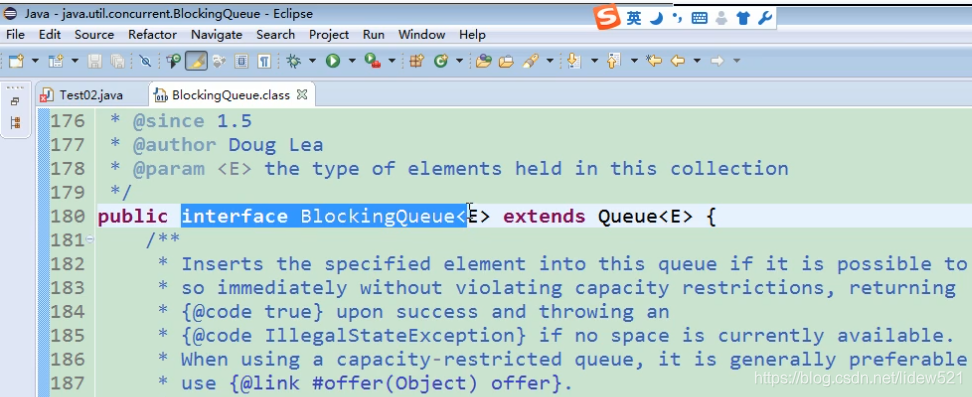Toggle the Sogou 英 language mode
Screen dimensions: 972x397
point(634,18)
